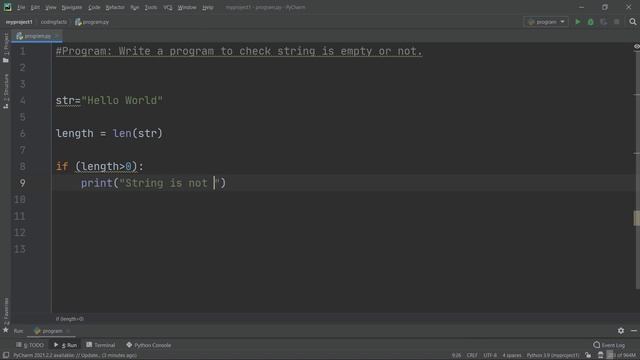Toggle tool window buttons icon at bottom-left corner

[6, 356]
